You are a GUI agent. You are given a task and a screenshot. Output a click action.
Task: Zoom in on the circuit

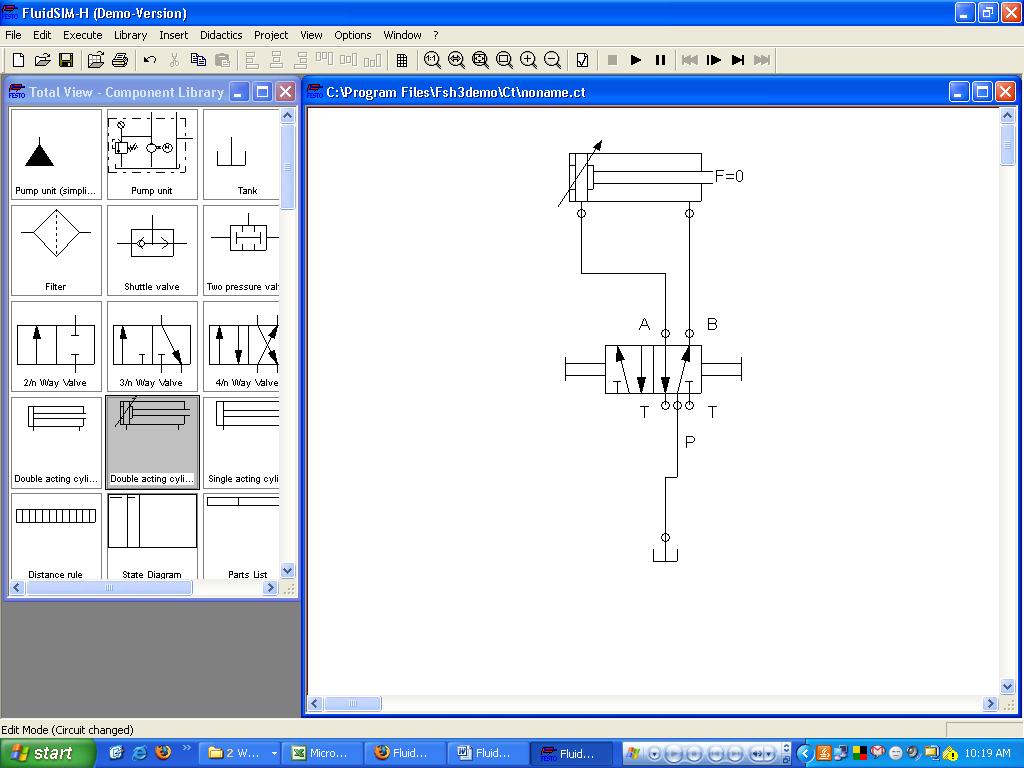(x=528, y=60)
